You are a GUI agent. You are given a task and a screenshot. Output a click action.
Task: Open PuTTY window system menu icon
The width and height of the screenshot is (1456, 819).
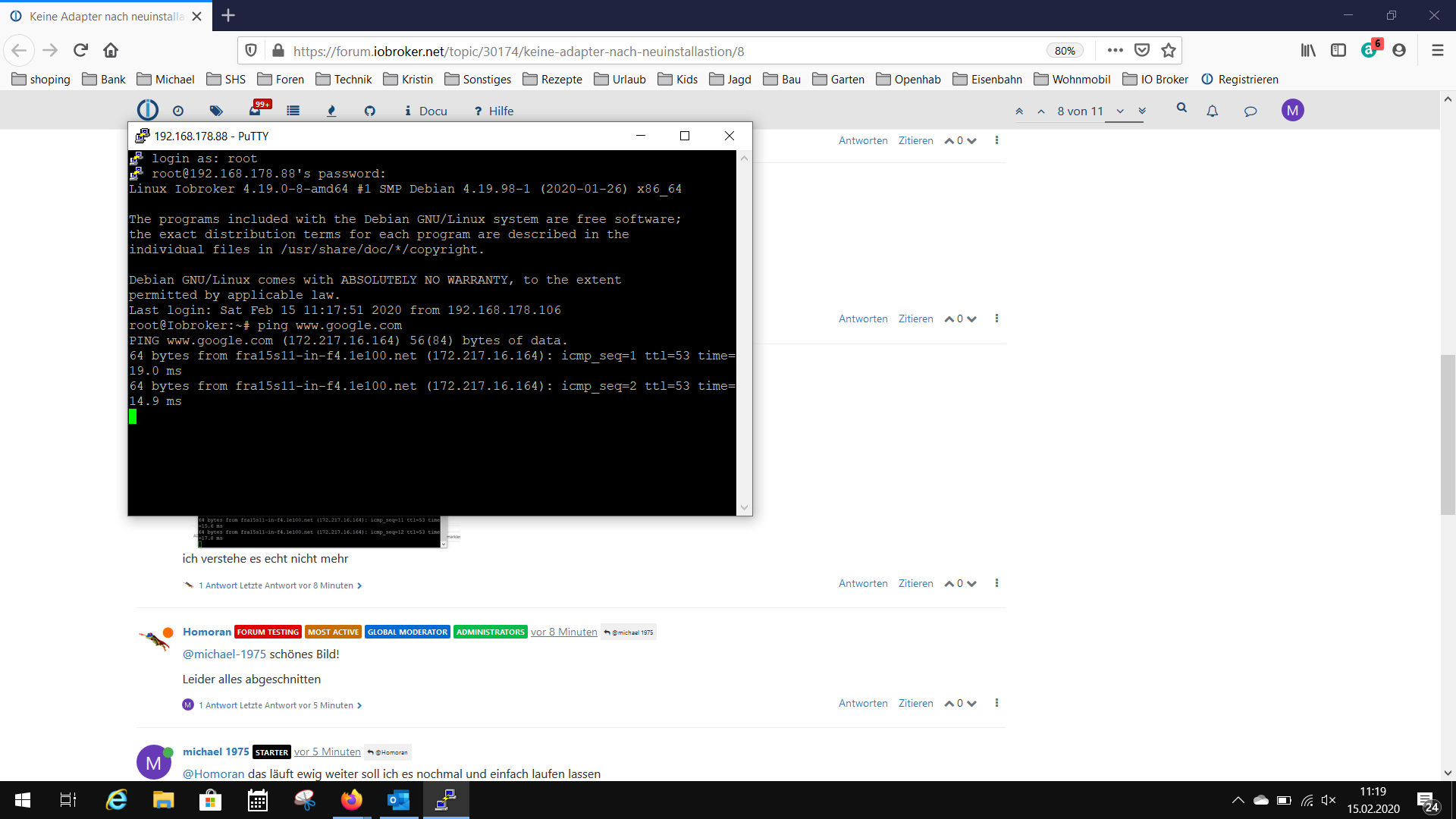(142, 136)
